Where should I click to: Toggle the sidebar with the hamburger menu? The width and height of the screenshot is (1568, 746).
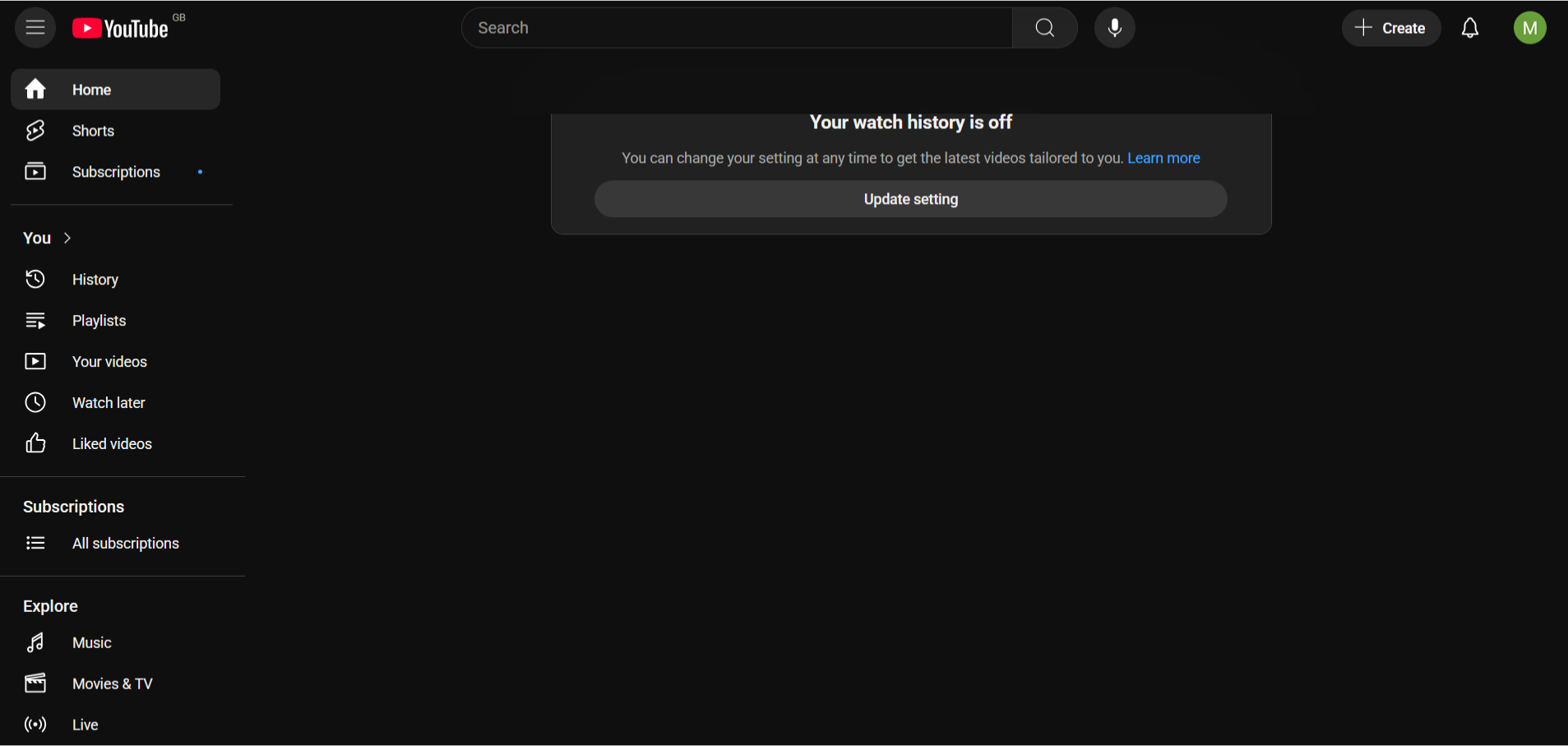pyautogui.click(x=35, y=27)
